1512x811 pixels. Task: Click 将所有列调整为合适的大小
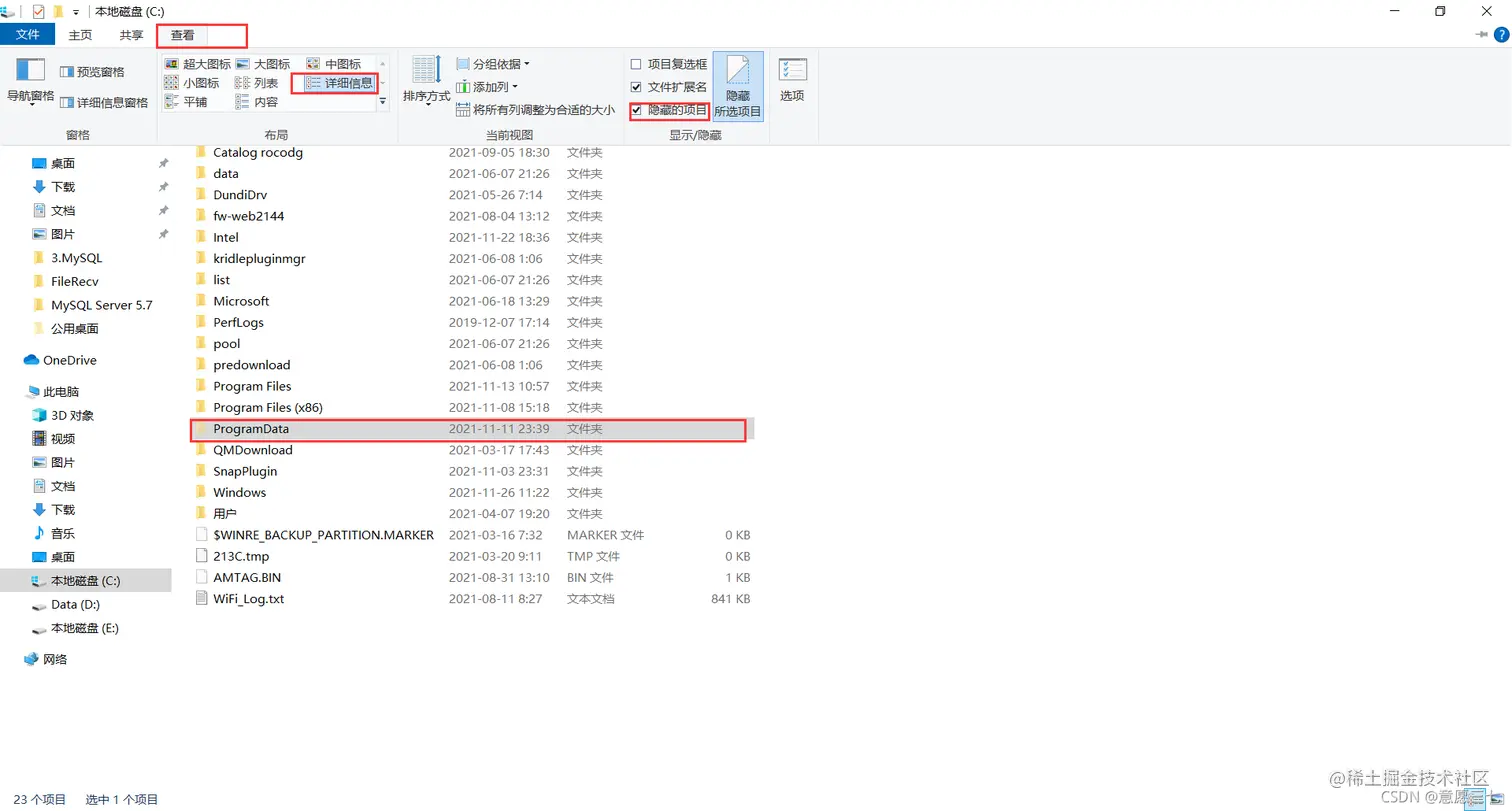(535, 110)
